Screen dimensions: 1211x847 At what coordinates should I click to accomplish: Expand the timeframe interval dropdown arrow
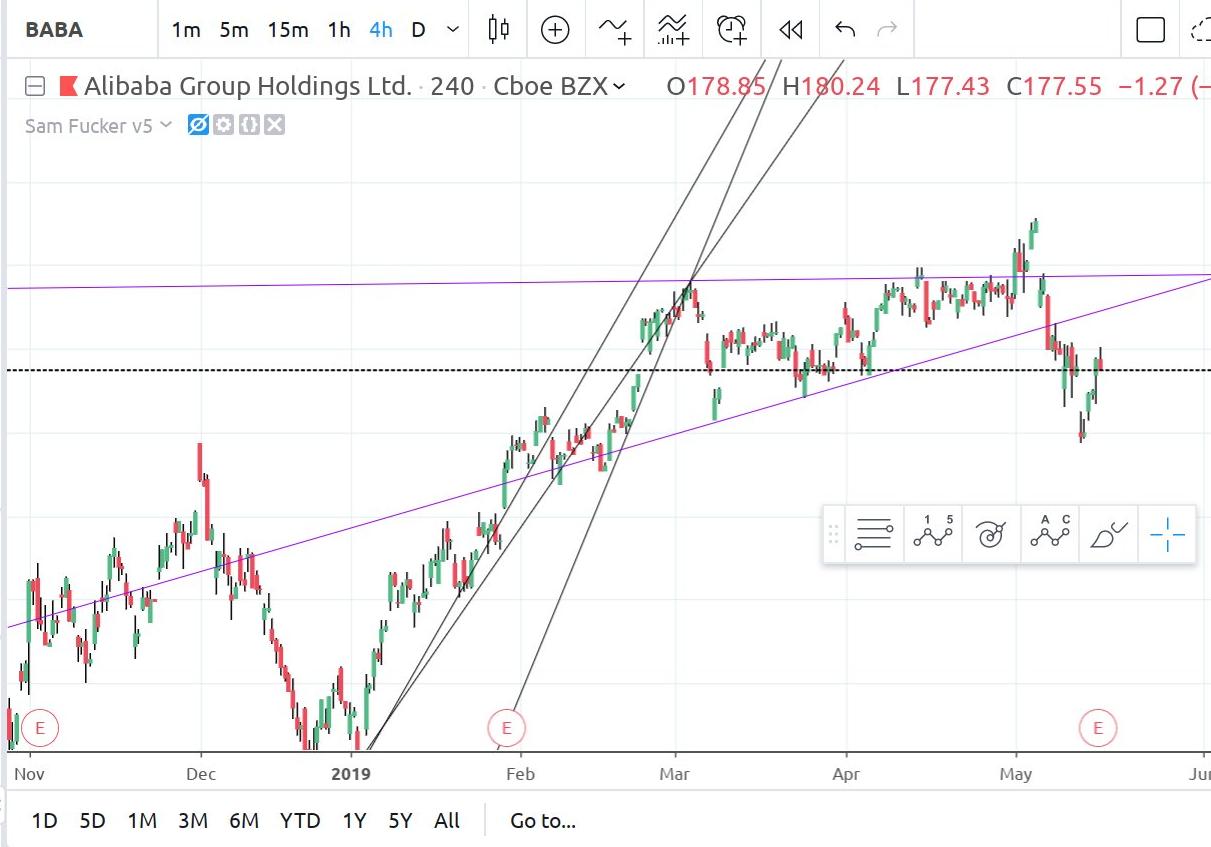[453, 30]
